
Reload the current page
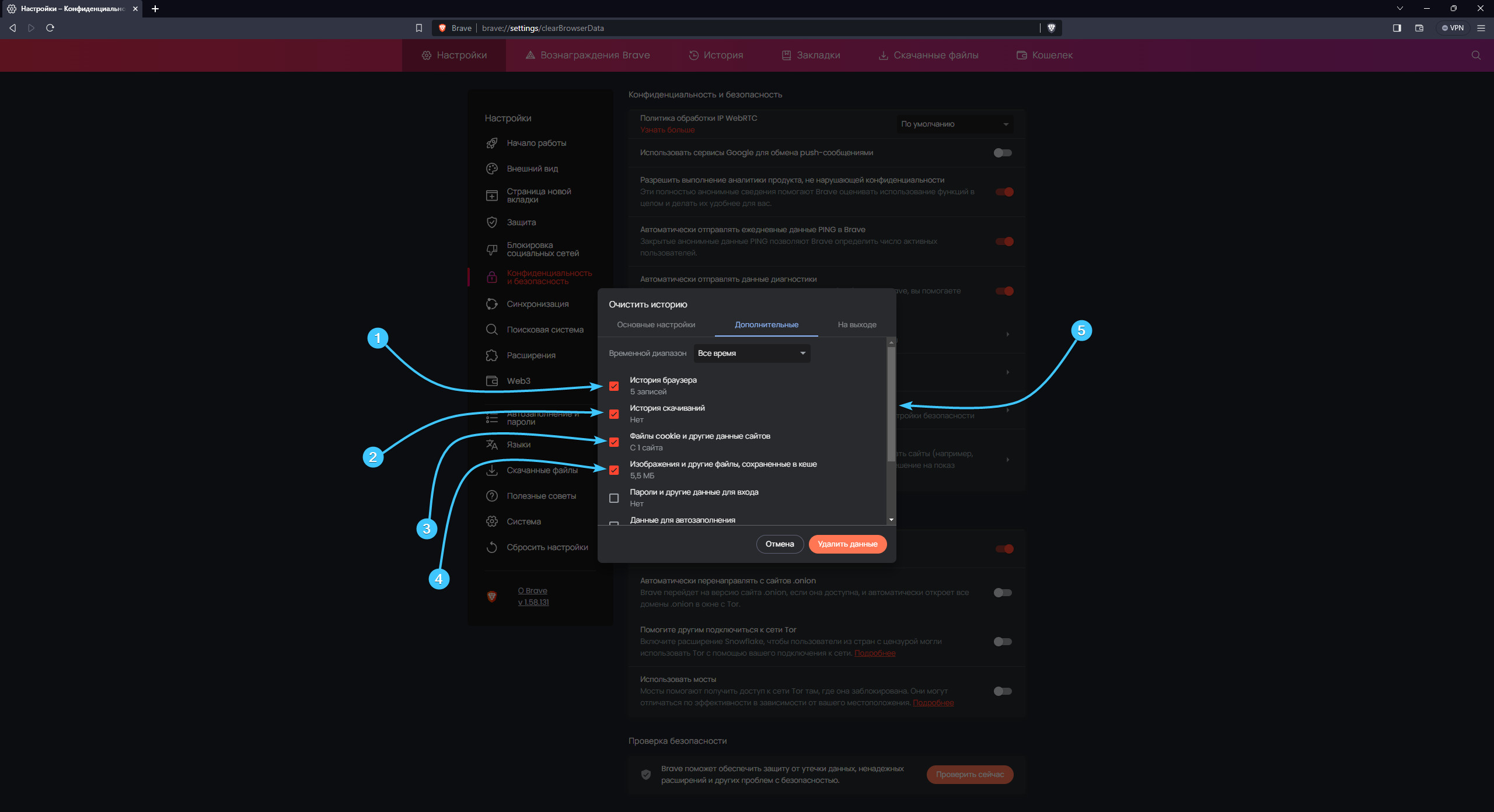pyautogui.click(x=50, y=28)
